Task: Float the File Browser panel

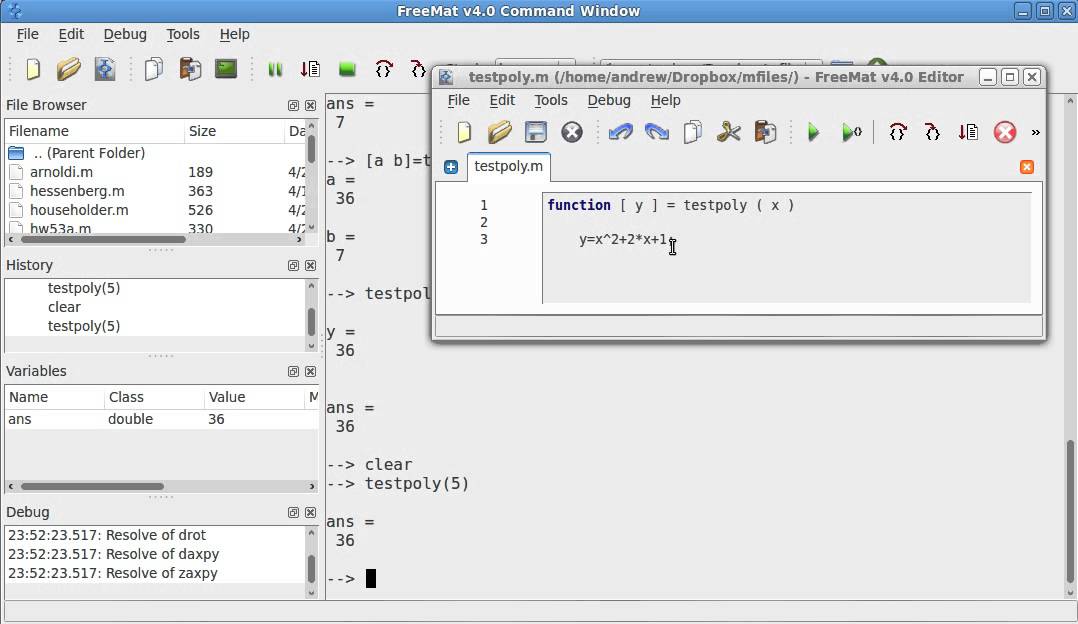Action: click(294, 105)
